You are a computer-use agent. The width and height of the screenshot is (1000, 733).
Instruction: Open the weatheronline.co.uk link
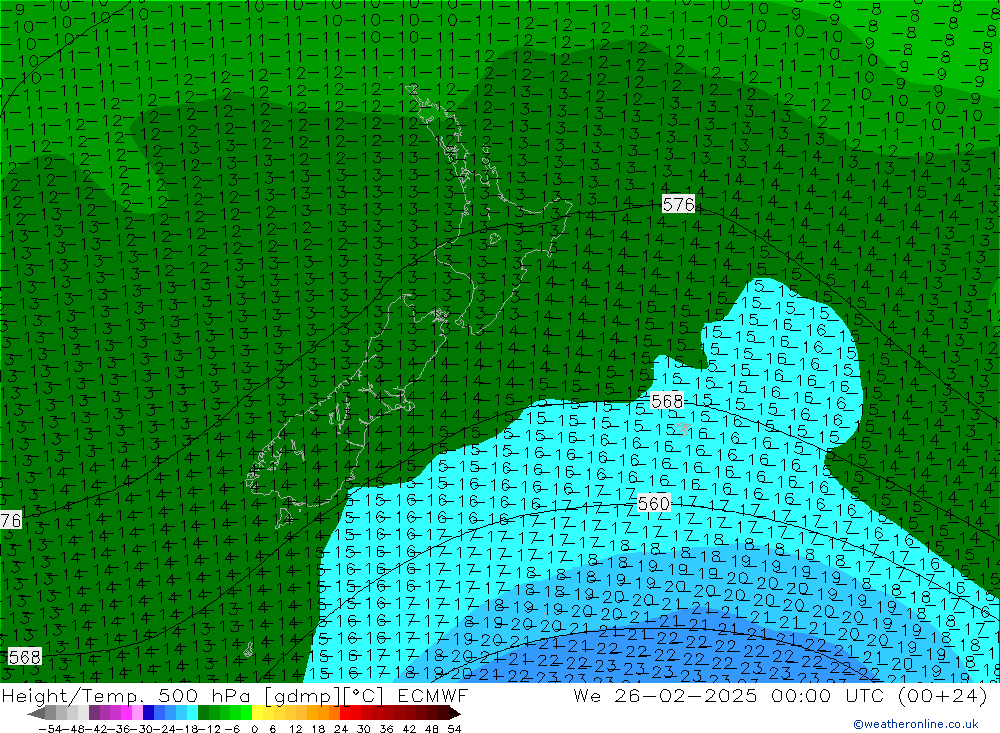pyautogui.click(x=916, y=724)
